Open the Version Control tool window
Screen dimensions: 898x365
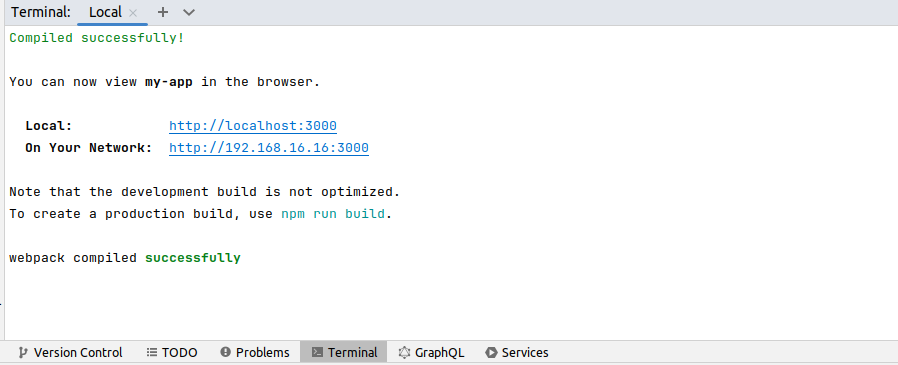(70, 352)
